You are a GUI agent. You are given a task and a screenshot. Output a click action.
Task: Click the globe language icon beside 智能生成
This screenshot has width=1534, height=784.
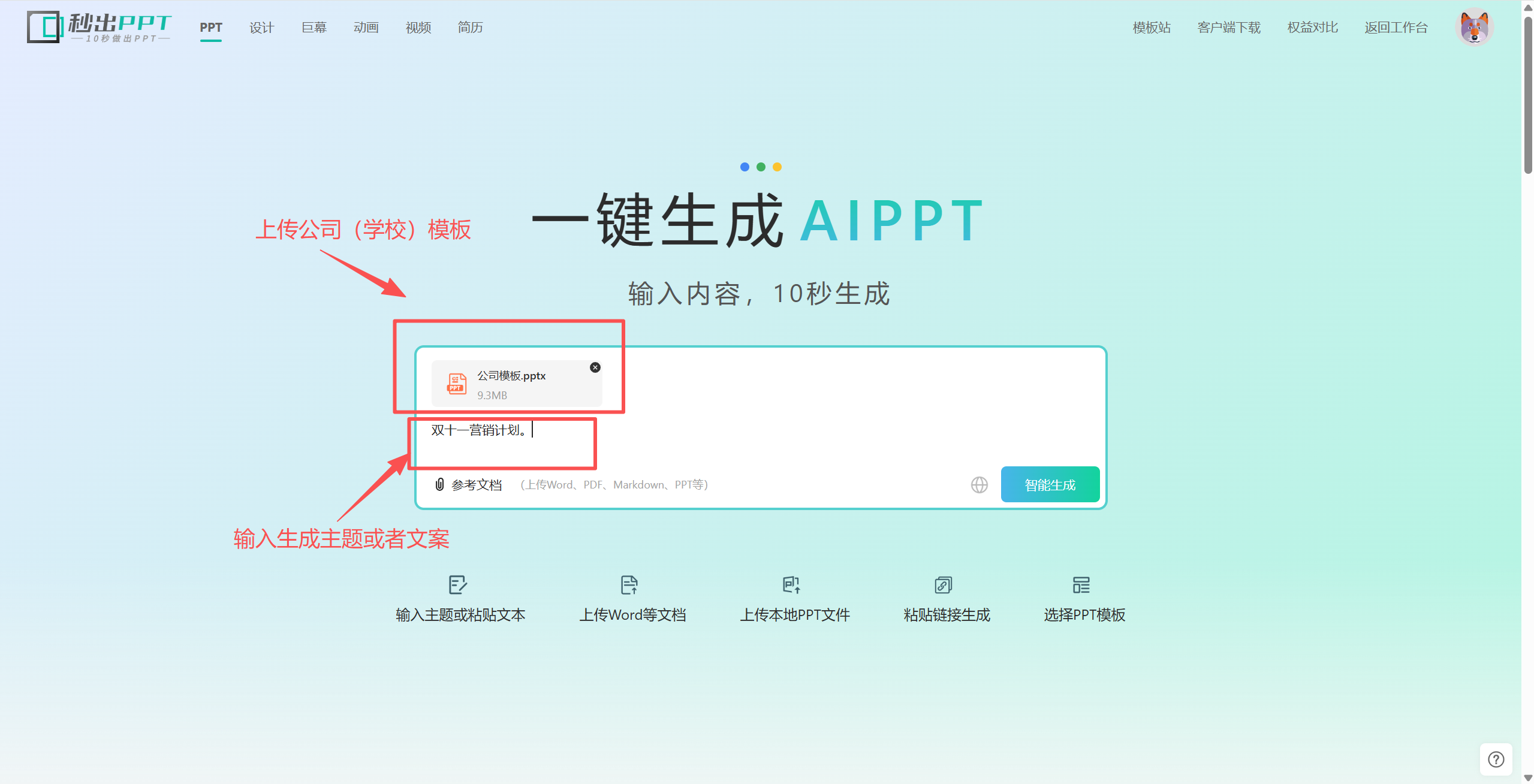[978, 484]
